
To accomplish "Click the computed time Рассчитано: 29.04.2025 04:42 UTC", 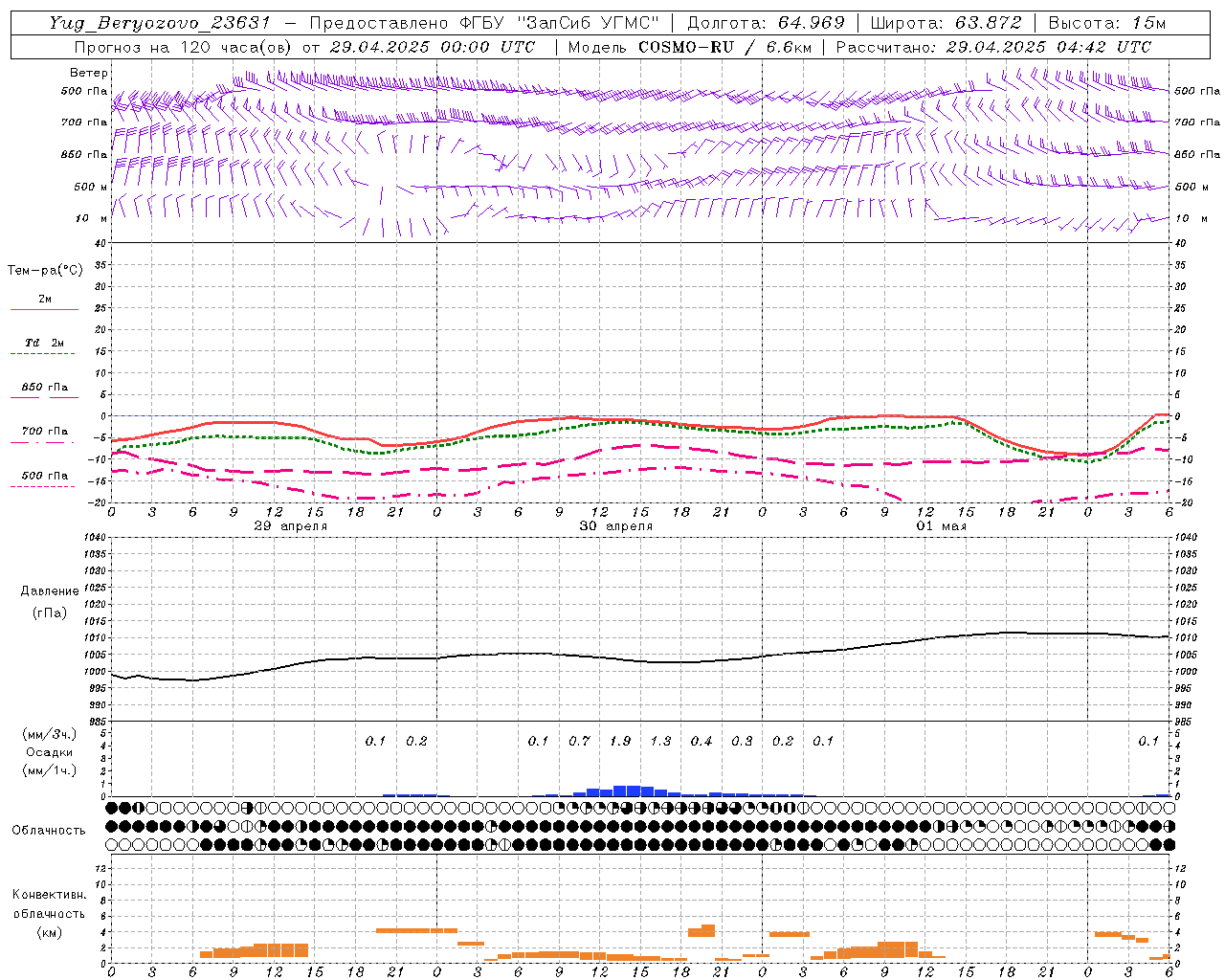I will (x=993, y=47).
